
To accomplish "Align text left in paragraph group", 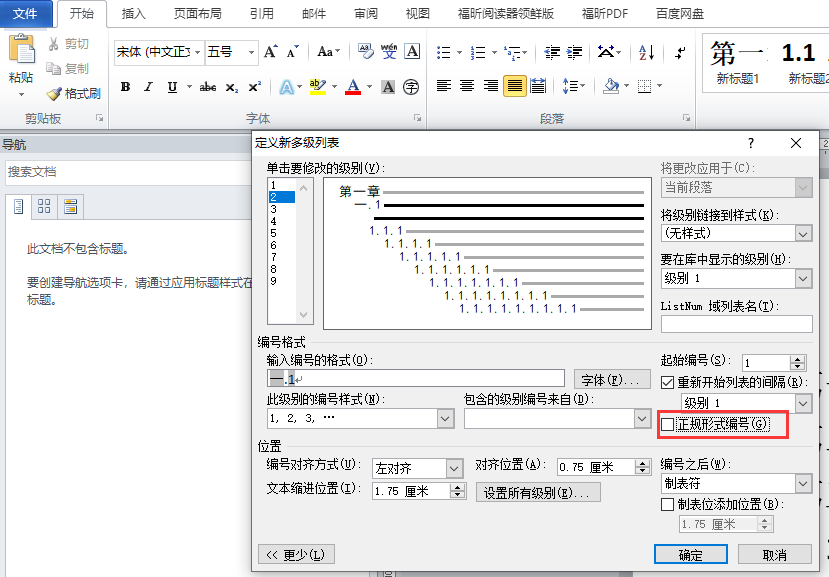I will [444, 86].
